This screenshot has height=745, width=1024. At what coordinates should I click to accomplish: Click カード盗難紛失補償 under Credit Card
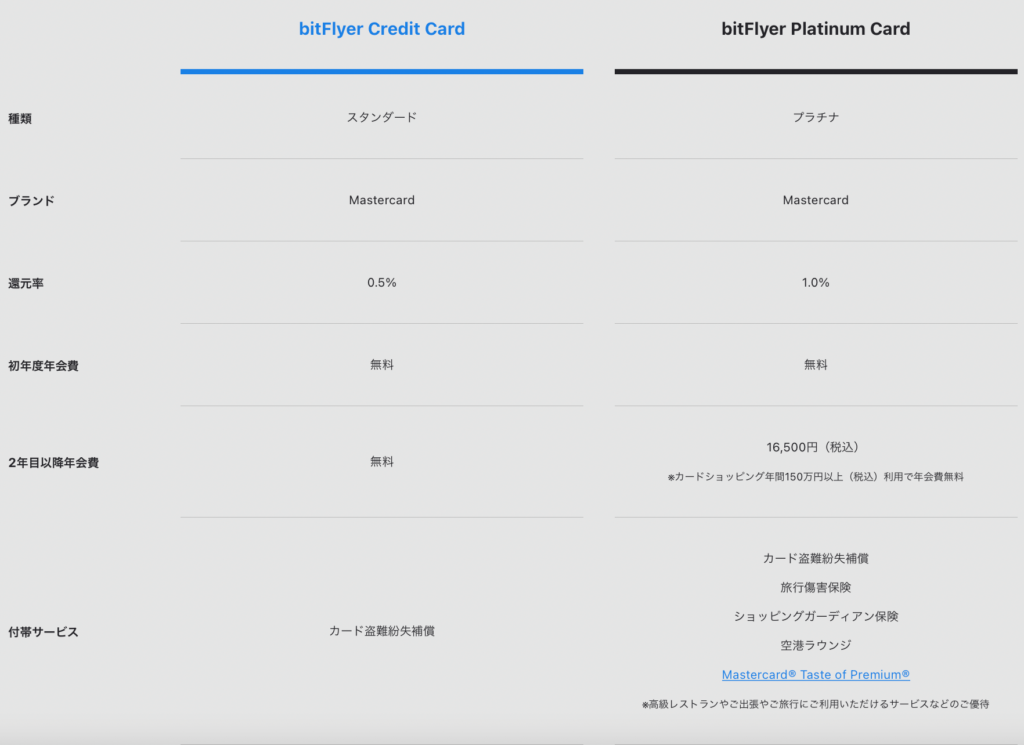point(382,631)
